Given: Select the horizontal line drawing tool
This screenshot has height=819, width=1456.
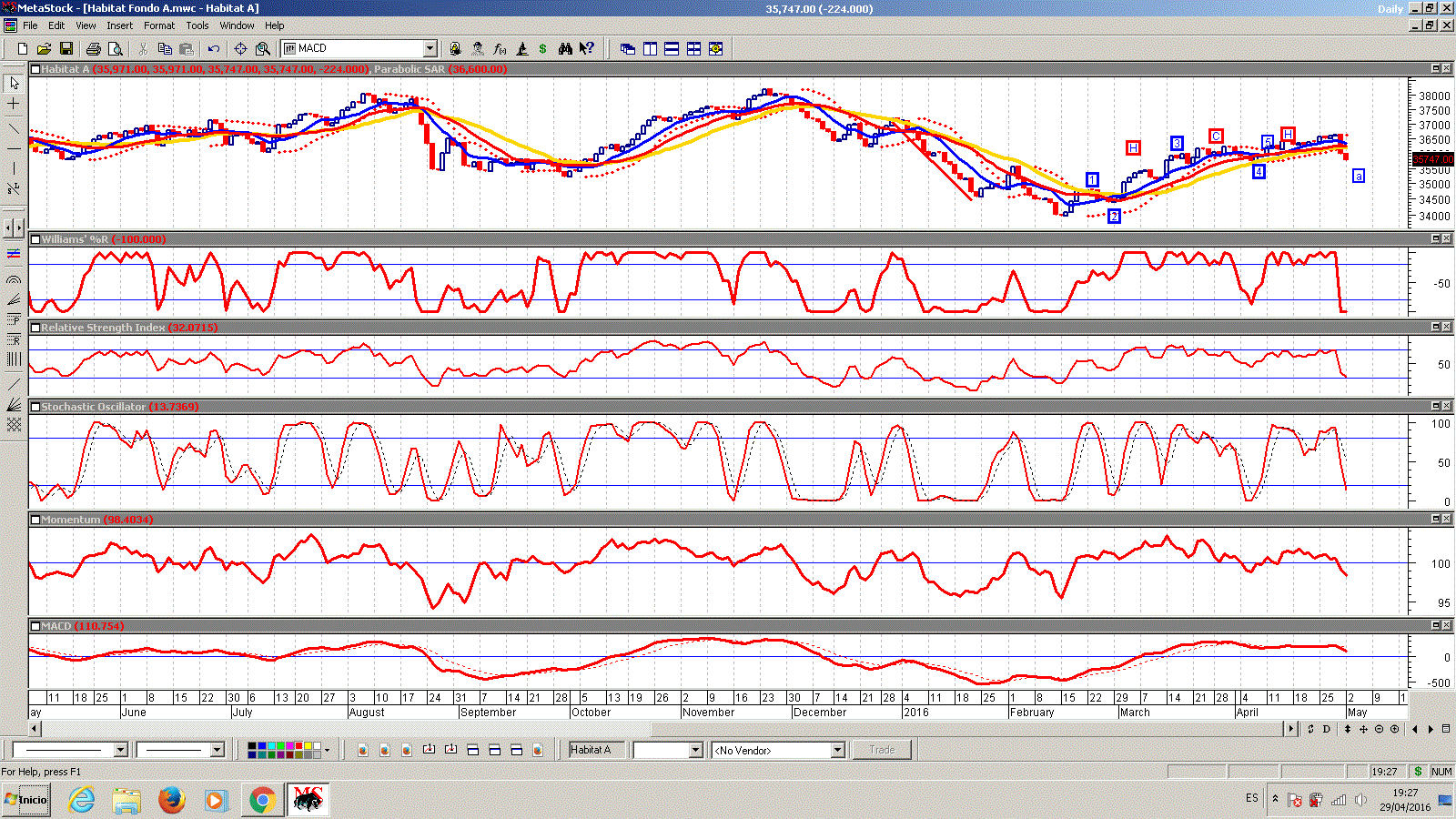Looking at the screenshot, I should coord(14,148).
